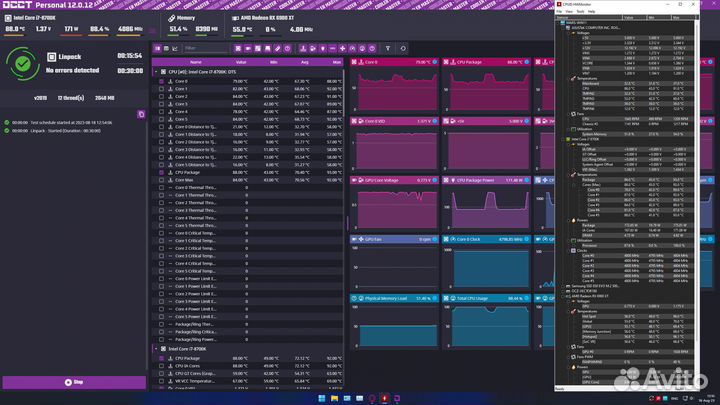Open File menu in CPUID HWMonitor
This screenshot has height=405, width=720.
coord(559,11)
